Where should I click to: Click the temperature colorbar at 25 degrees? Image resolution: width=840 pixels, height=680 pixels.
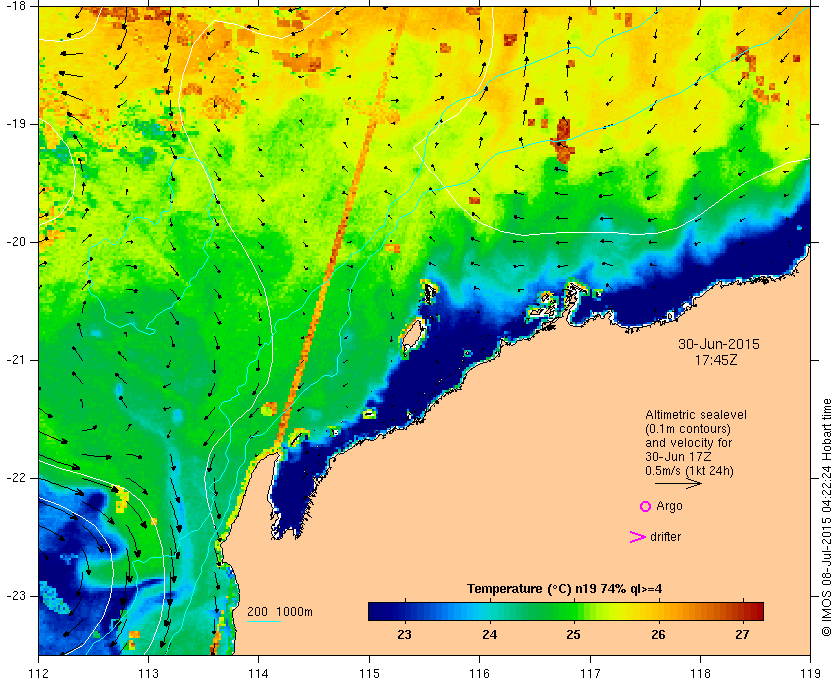(574, 611)
